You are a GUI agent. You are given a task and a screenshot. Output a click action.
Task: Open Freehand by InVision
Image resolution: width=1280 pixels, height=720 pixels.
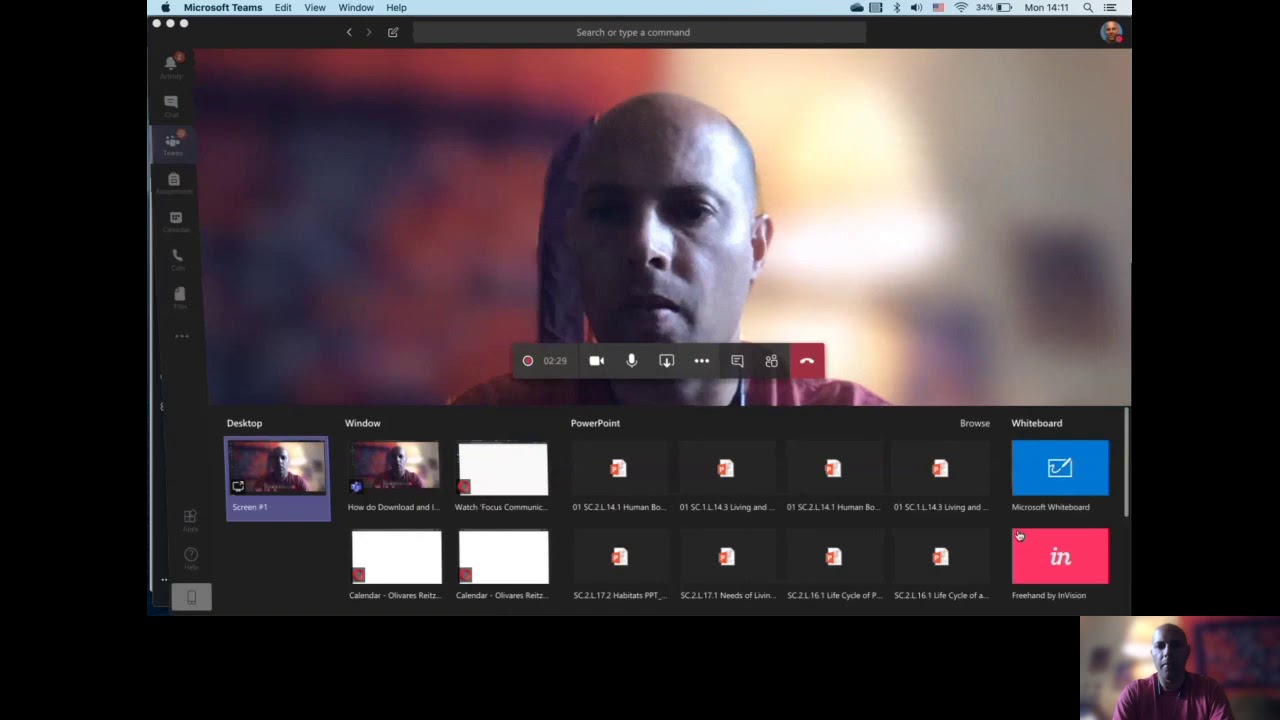tap(1060, 566)
